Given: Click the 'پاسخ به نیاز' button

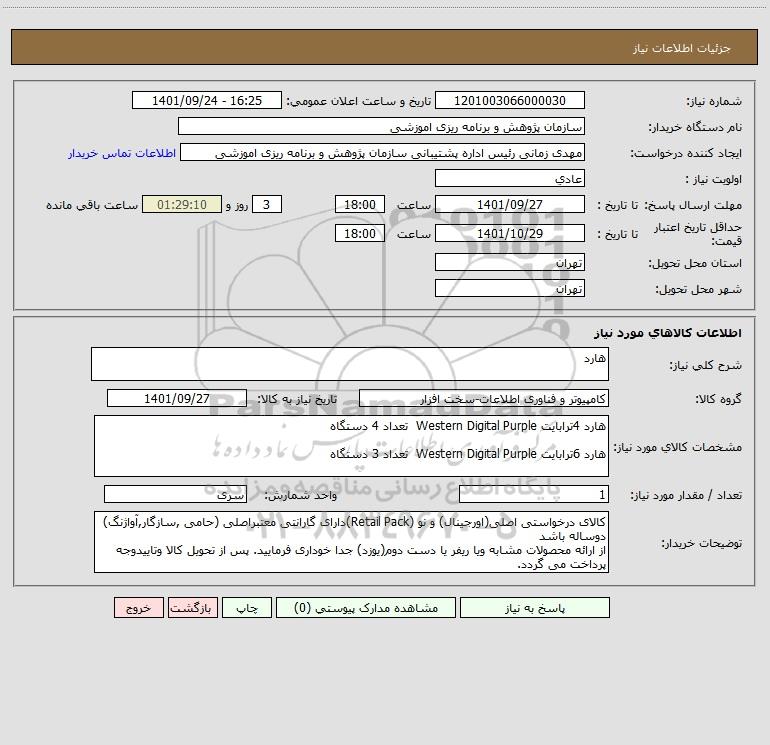Looking at the screenshot, I should pos(535,608).
